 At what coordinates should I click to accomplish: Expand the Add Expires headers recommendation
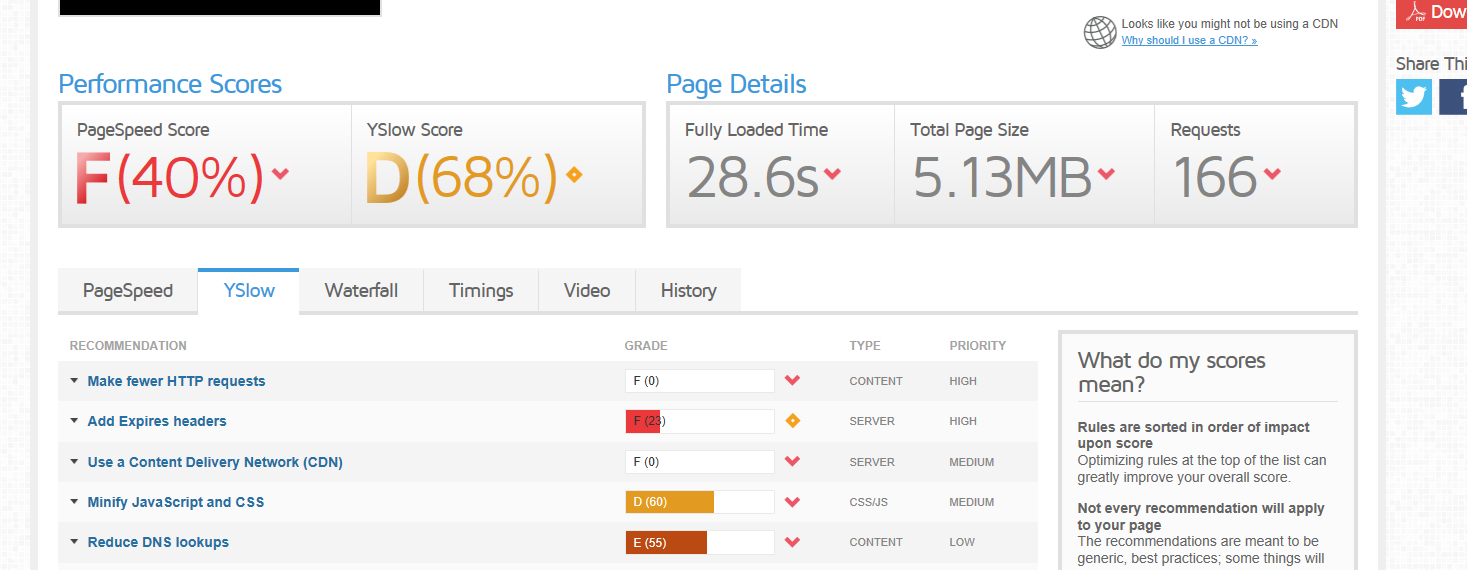tap(75, 421)
